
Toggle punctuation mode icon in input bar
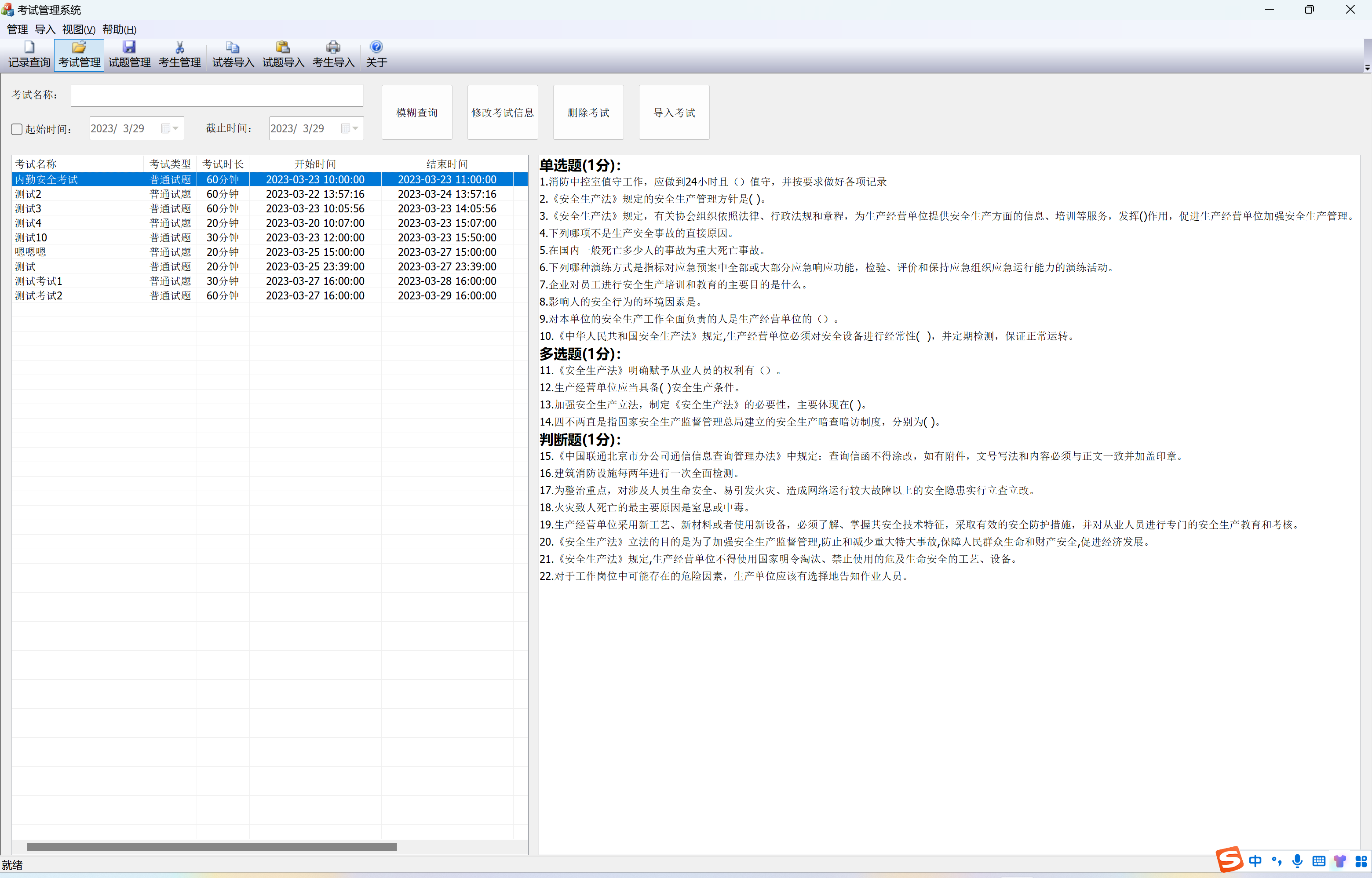(1277, 861)
